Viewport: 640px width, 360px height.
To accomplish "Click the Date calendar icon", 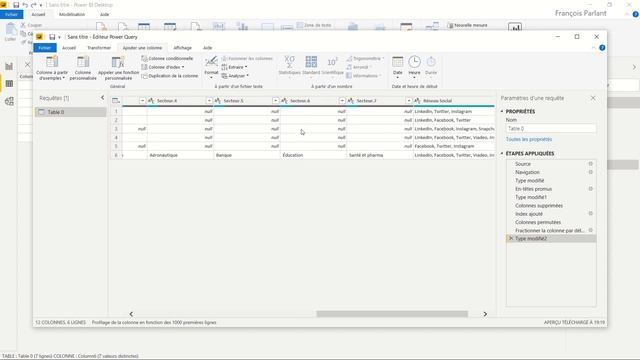I will click(397, 62).
